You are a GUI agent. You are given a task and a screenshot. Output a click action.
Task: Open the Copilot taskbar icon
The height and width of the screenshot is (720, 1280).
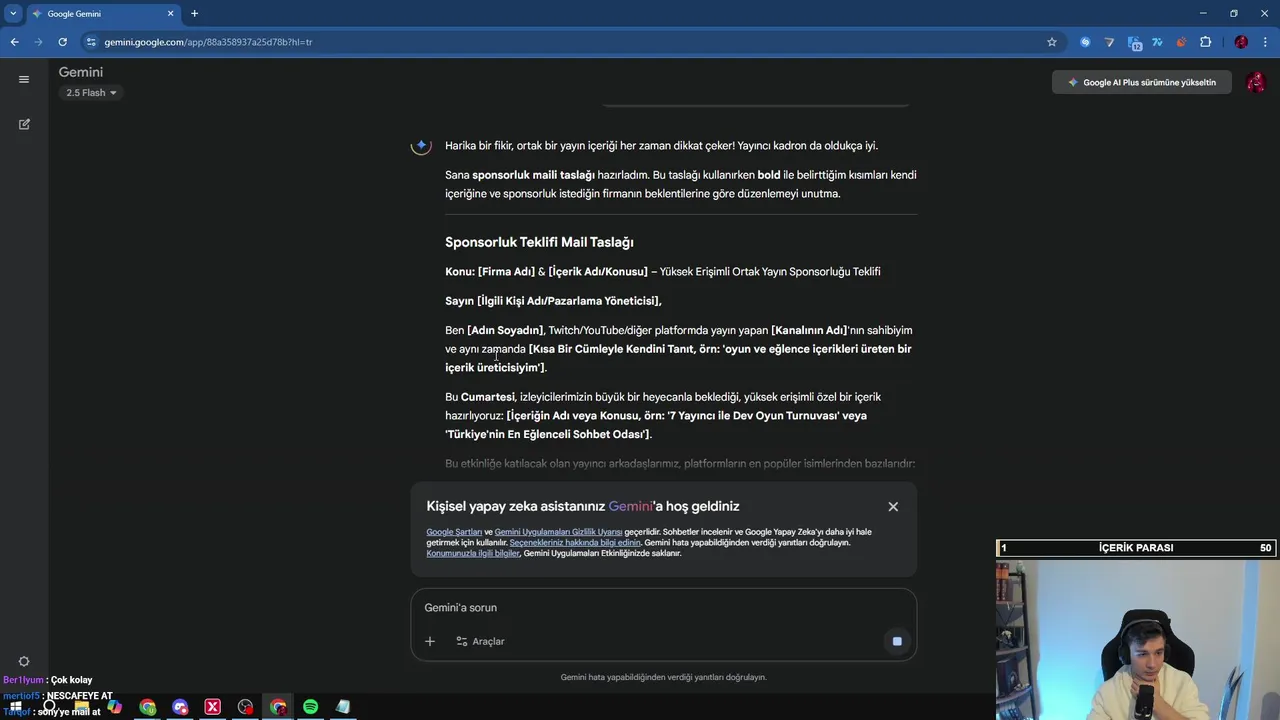pyautogui.click(x=115, y=707)
